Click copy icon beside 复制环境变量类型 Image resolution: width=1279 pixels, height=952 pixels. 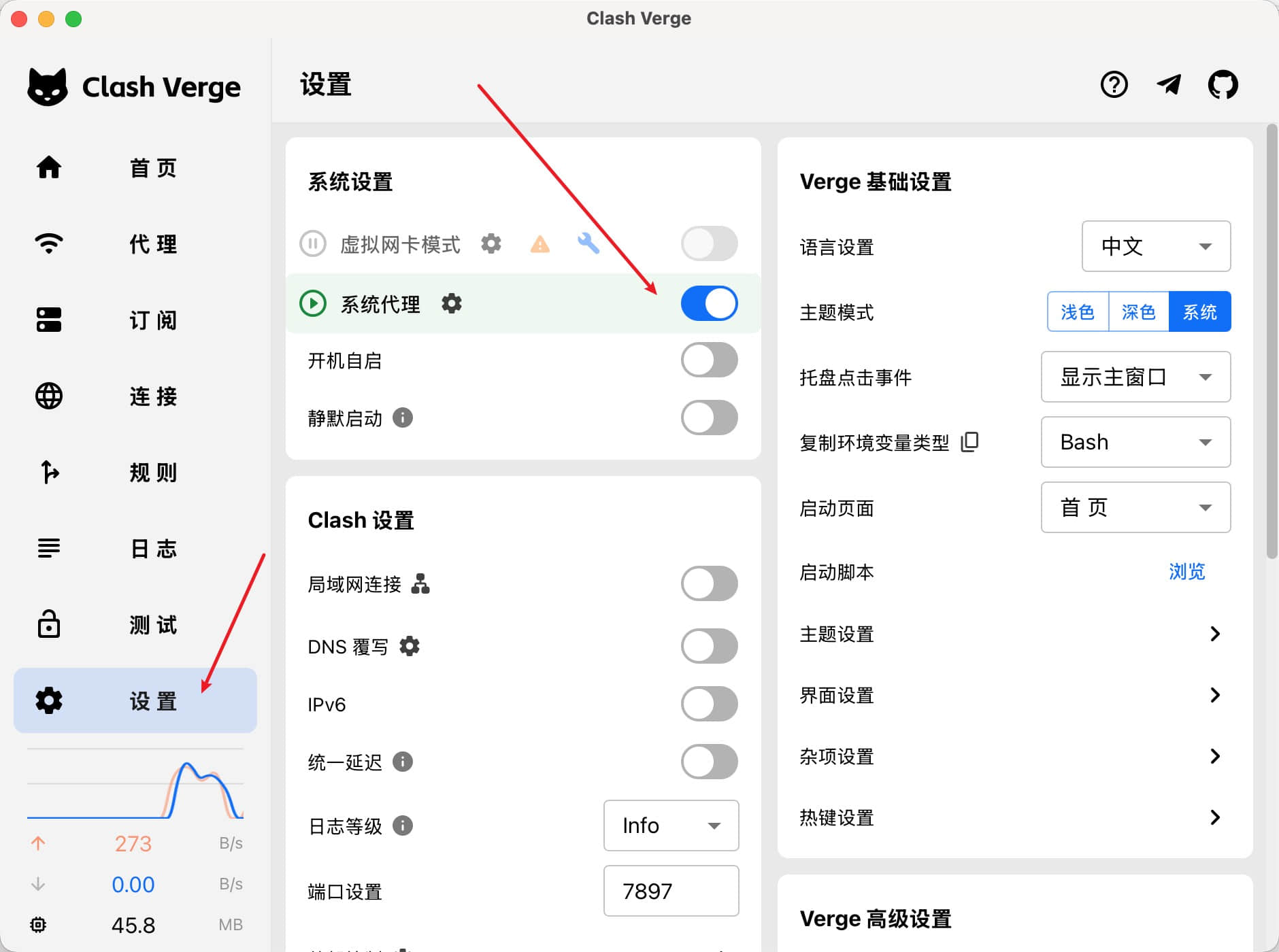[969, 442]
